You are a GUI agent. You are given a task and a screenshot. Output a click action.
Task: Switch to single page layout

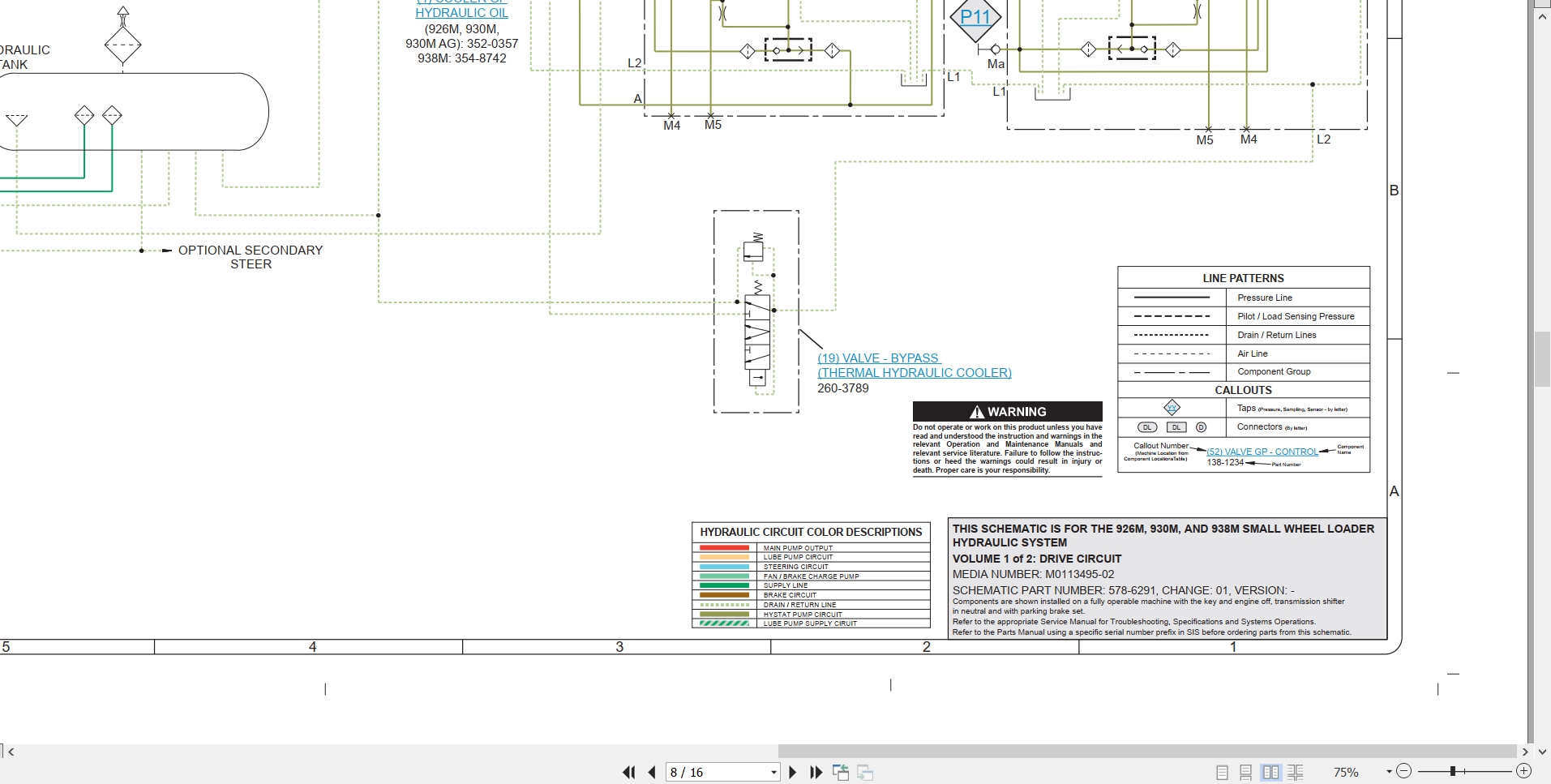tap(1223, 773)
